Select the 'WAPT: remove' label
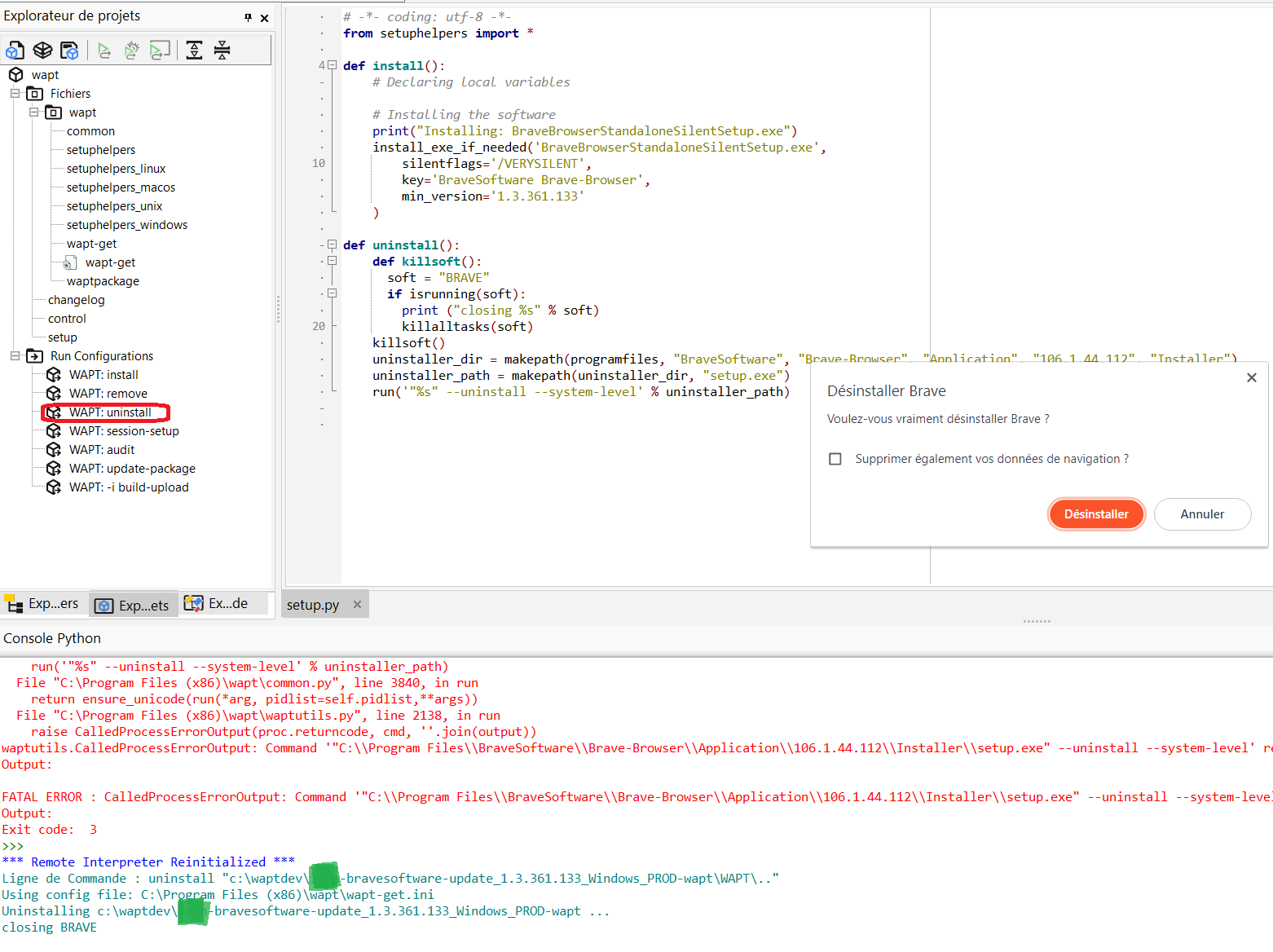This screenshot has height=952, width=1273. [108, 394]
